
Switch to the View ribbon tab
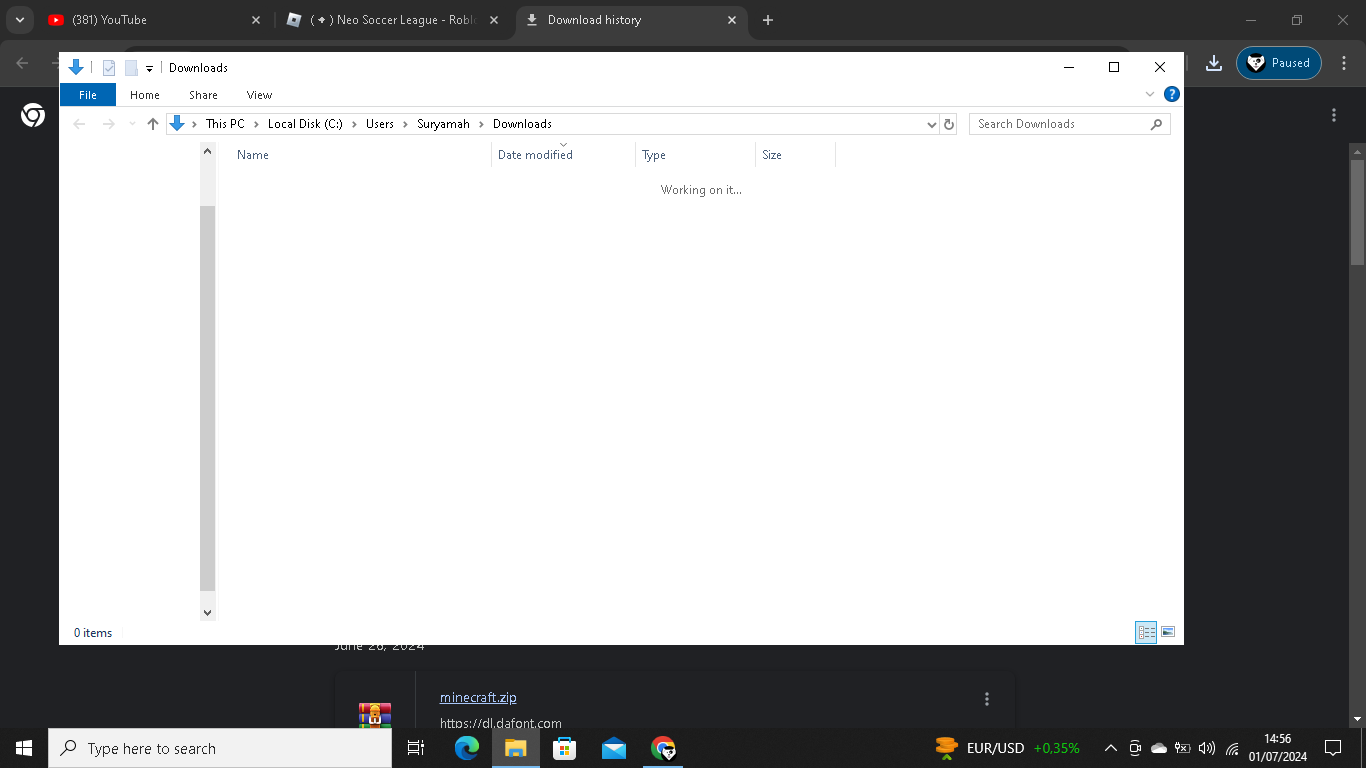click(259, 95)
